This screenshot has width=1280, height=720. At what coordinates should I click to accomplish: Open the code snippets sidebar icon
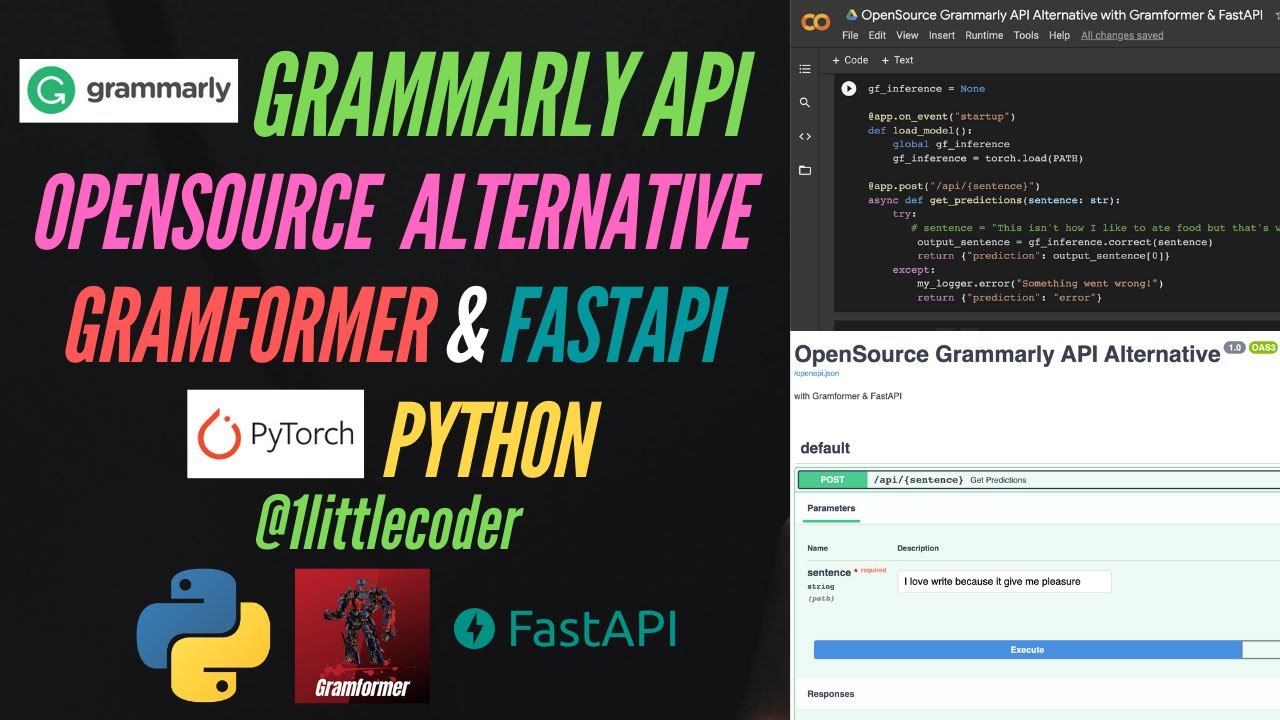pyautogui.click(x=805, y=137)
